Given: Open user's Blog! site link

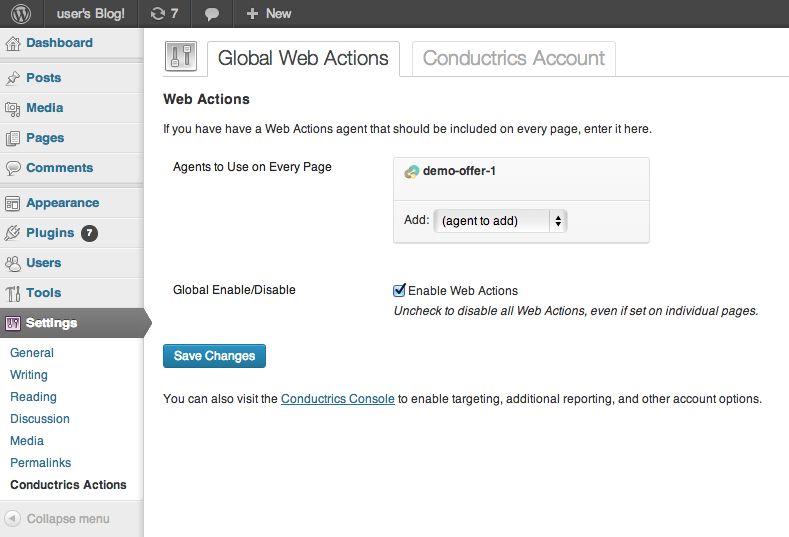Looking at the screenshot, I should click(90, 14).
